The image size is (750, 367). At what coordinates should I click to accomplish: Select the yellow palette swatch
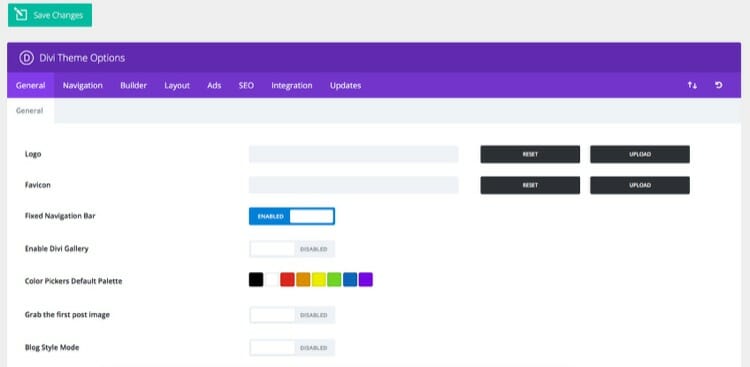[x=319, y=280]
